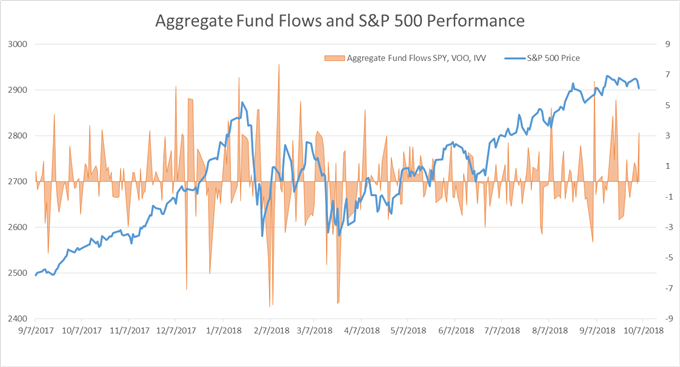Click the 2900 label on left axis
This screenshot has width=680, height=367.
tap(17, 90)
